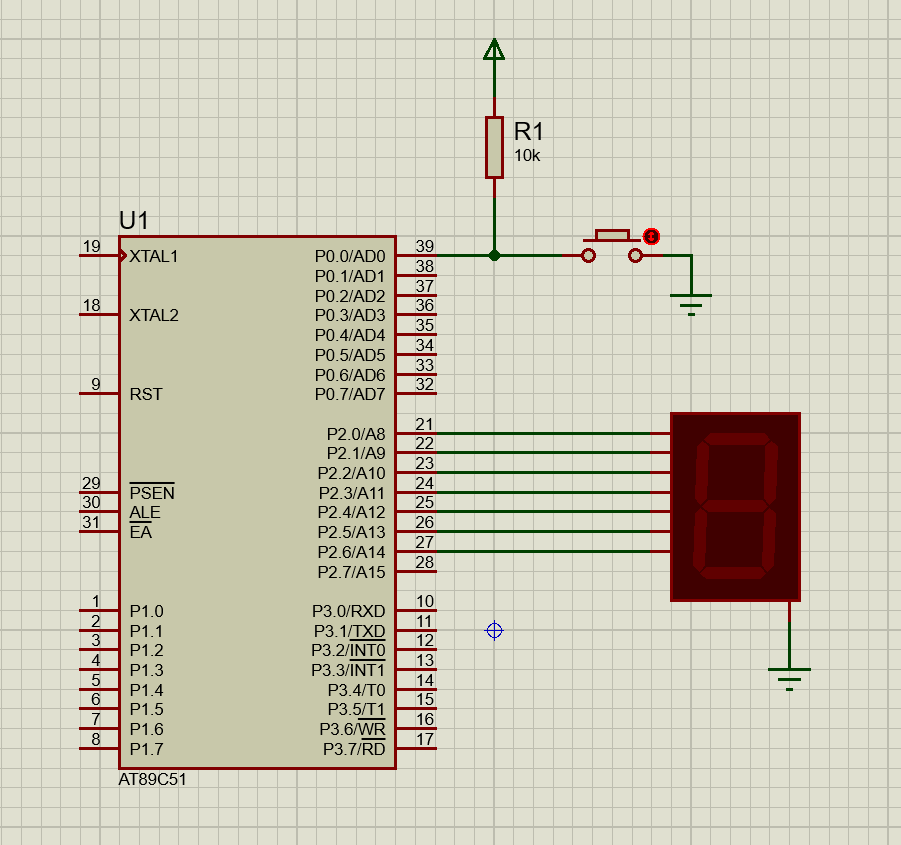Click the wire junction dot on P0.0 line
This screenshot has width=901, height=845.
[x=494, y=256]
